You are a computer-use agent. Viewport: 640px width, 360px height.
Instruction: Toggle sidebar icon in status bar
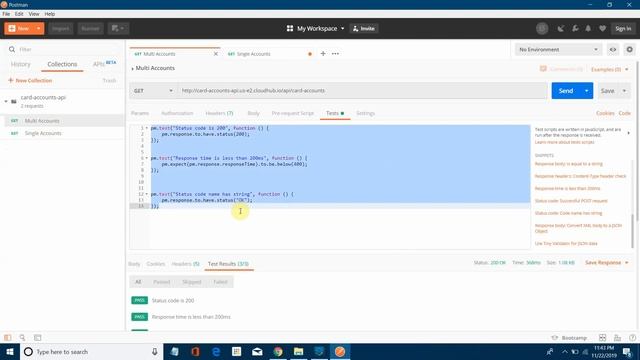[7, 338]
